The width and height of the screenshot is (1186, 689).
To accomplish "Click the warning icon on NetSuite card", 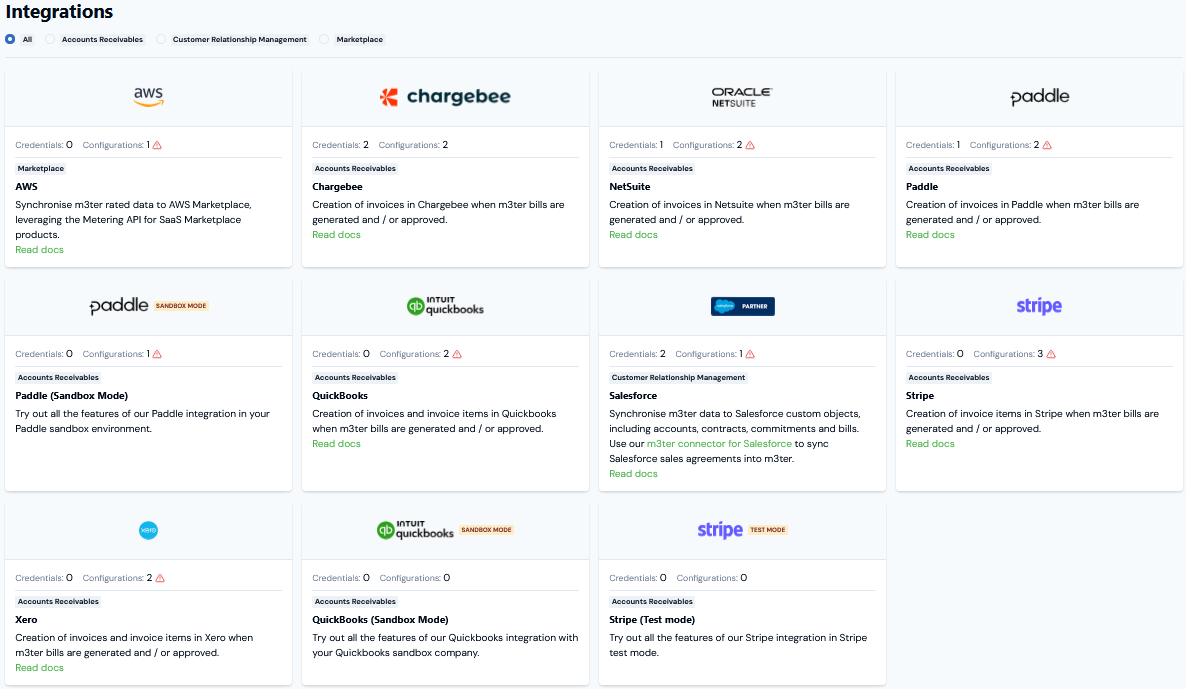I will (750, 145).
